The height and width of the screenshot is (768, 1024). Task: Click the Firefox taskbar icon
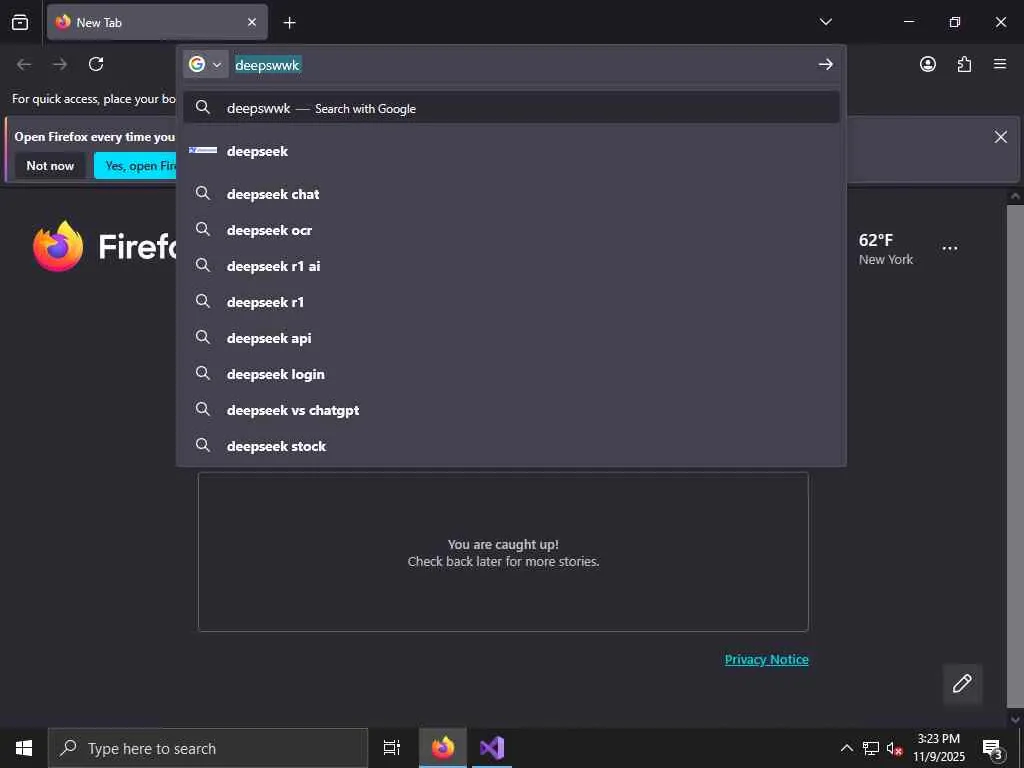(x=442, y=748)
